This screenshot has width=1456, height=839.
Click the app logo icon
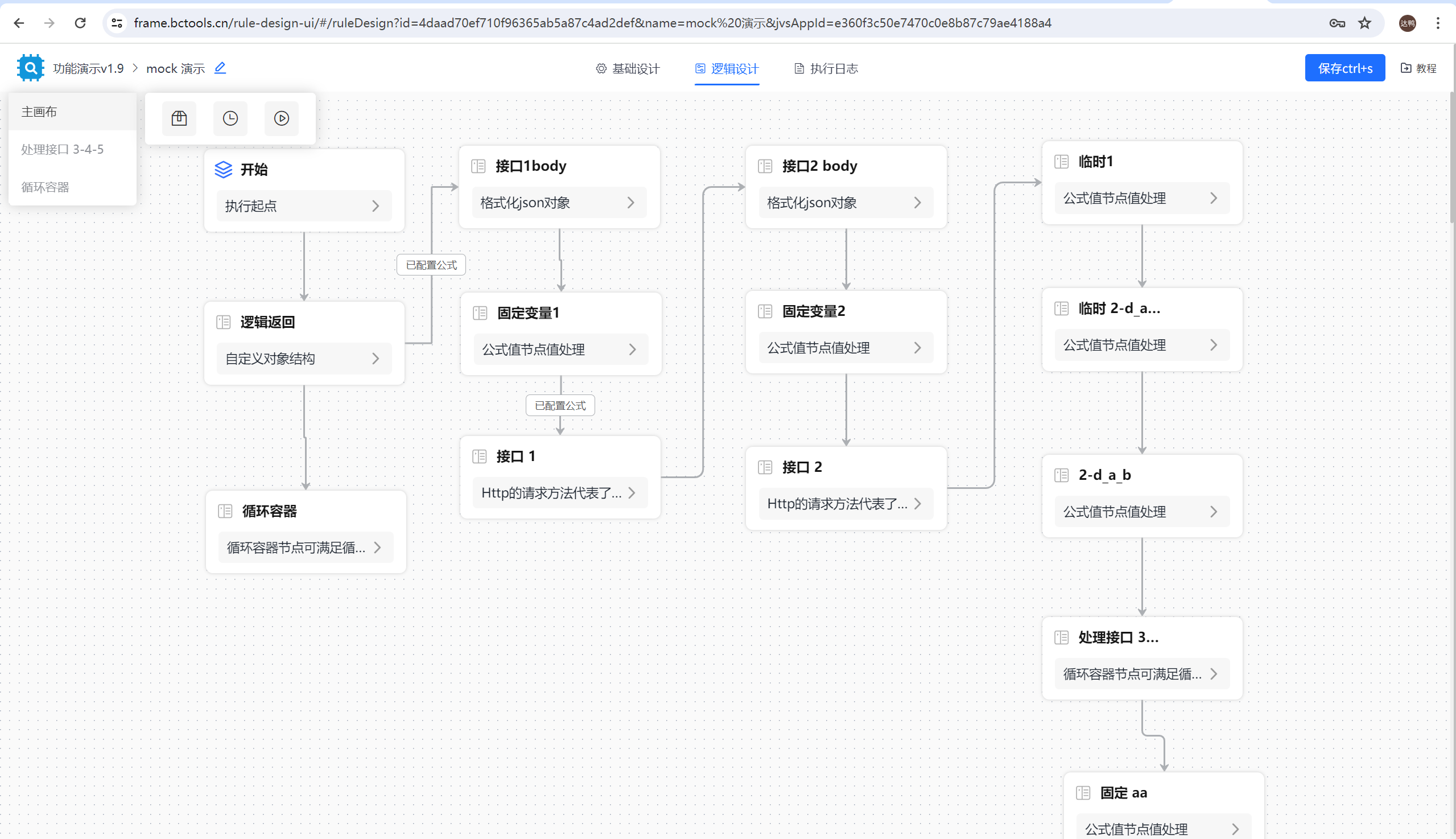coord(31,68)
